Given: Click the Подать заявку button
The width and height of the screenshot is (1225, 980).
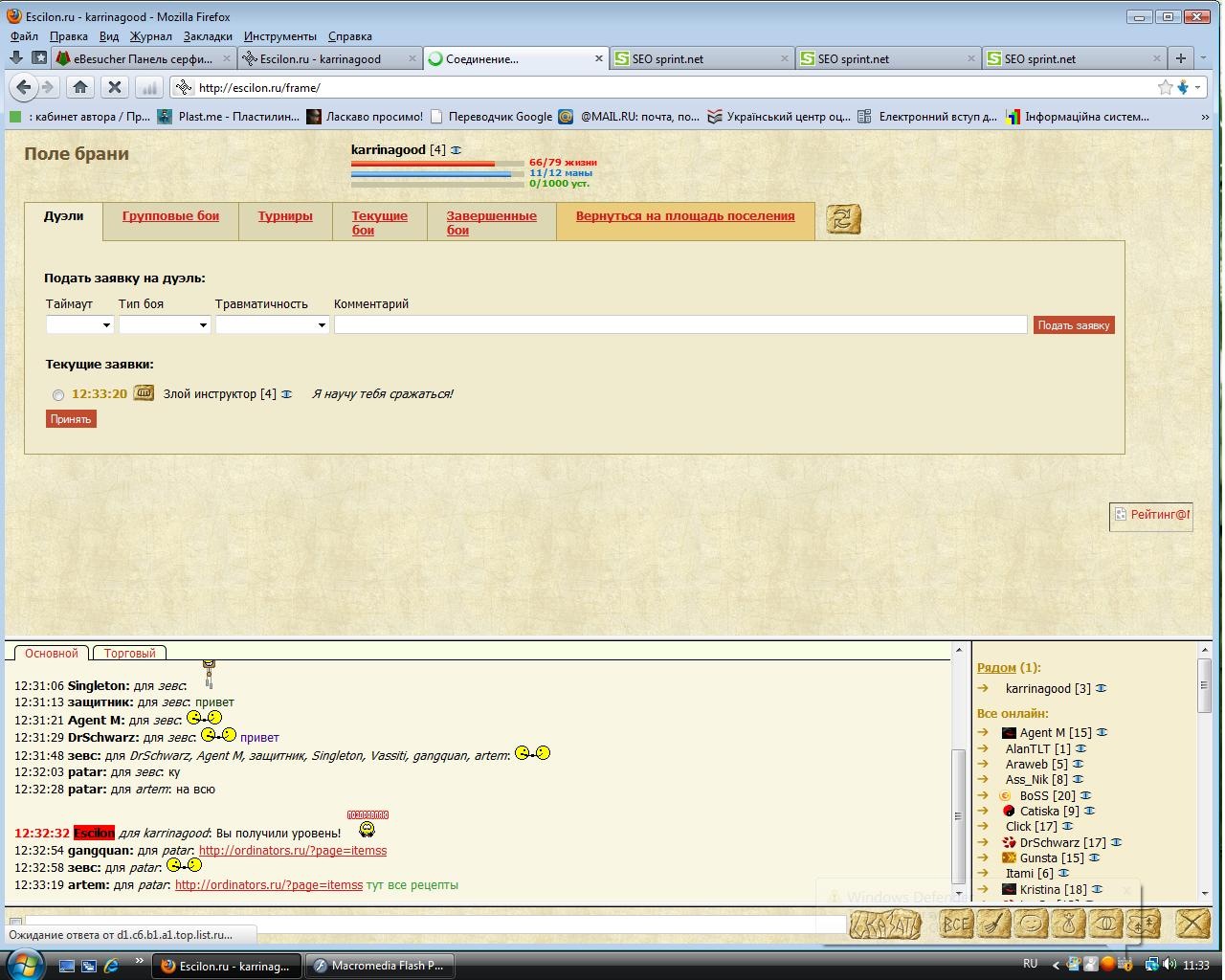Looking at the screenshot, I should coord(1073,325).
